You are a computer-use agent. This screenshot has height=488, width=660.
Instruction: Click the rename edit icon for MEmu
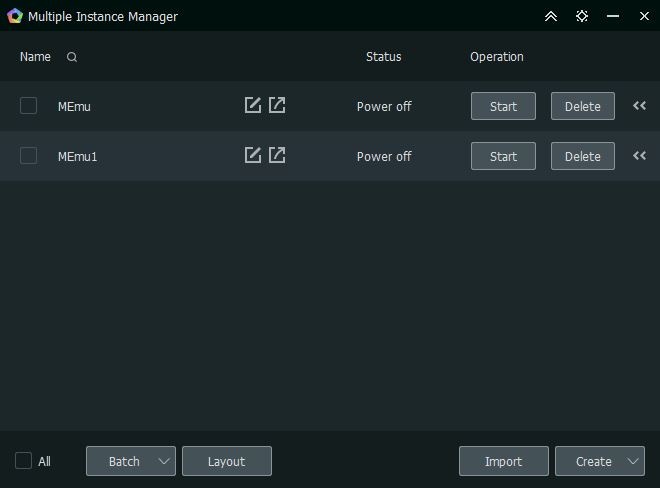point(253,105)
